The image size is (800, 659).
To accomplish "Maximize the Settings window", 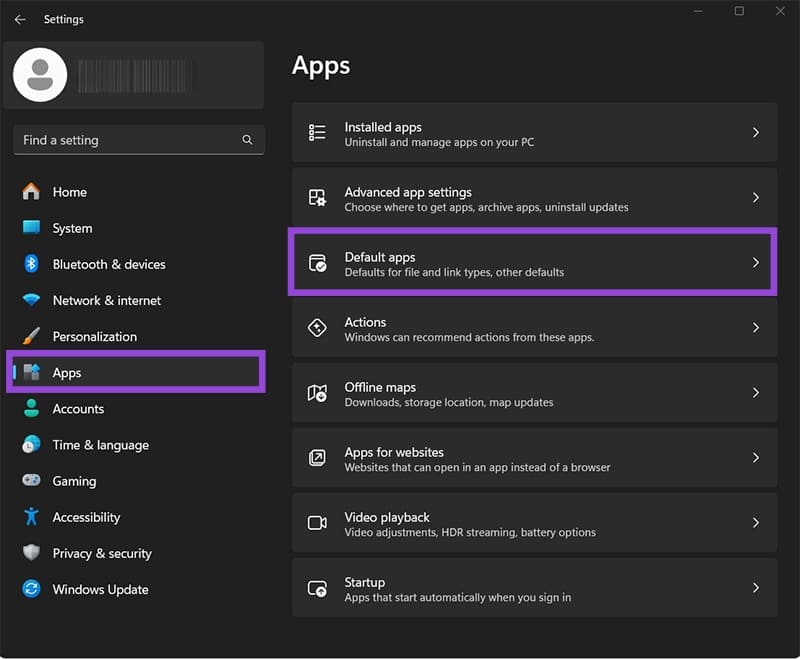I will (739, 11).
